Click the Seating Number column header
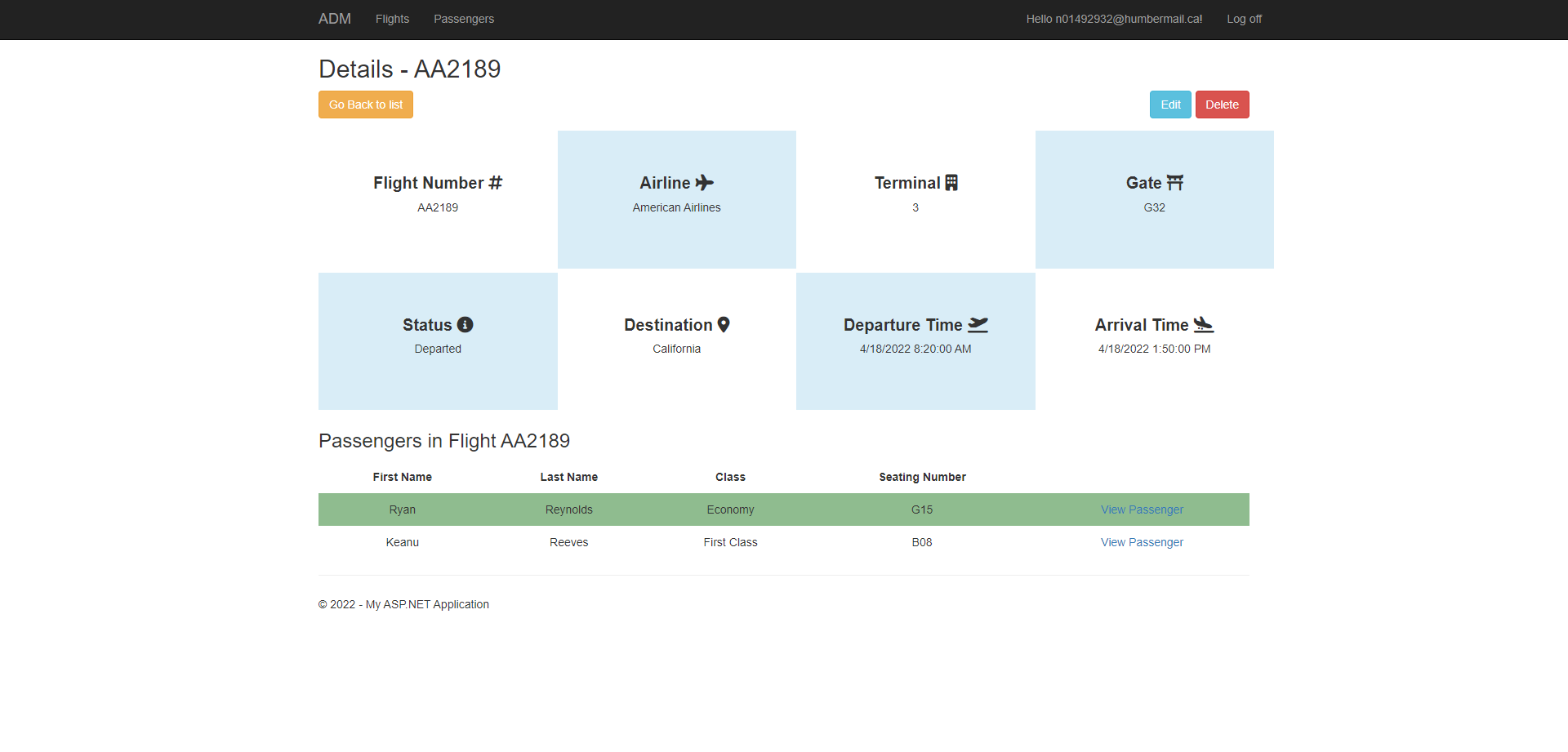Image resolution: width=1568 pixels, height=752 pixels. [x=922, y=477]
